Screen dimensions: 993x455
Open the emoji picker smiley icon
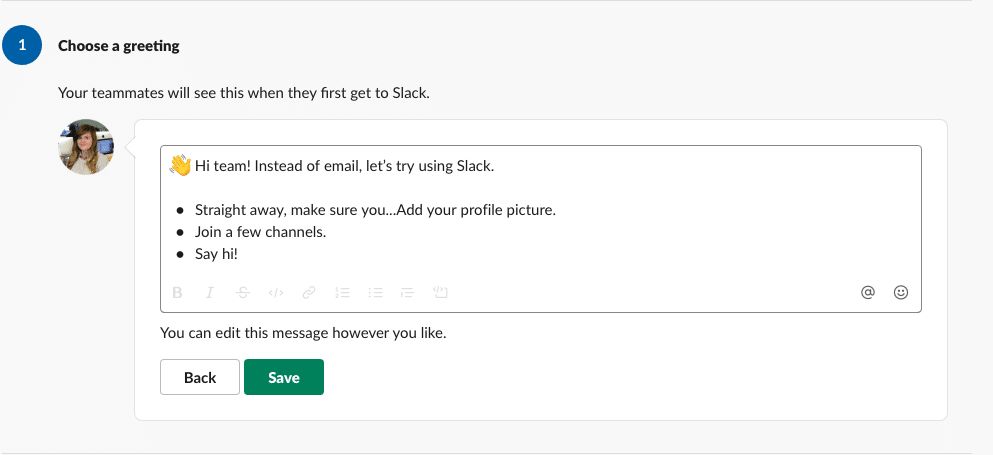pos(901,292)
